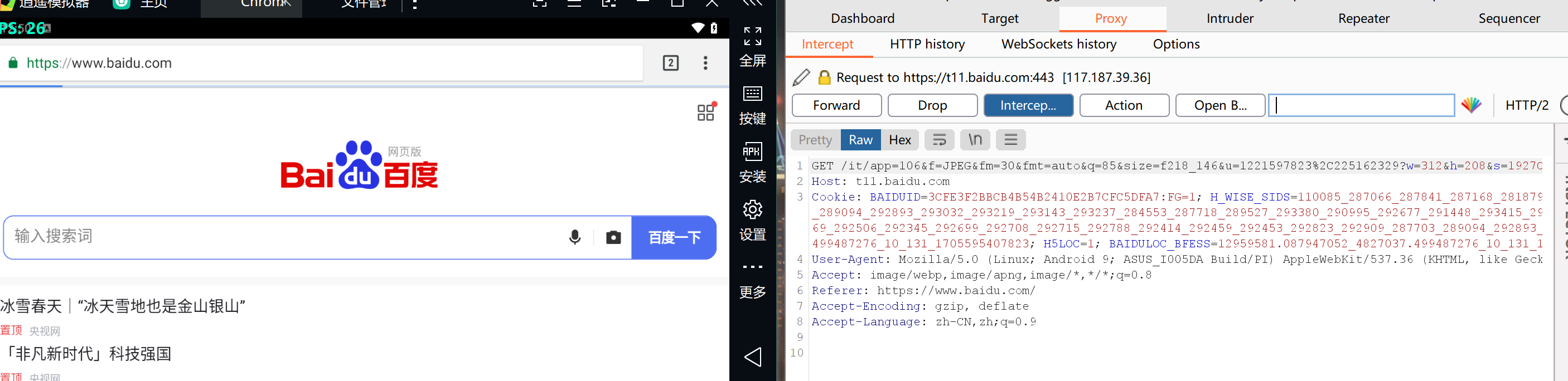Click the 更多 more options dots

tap(752, 267)
